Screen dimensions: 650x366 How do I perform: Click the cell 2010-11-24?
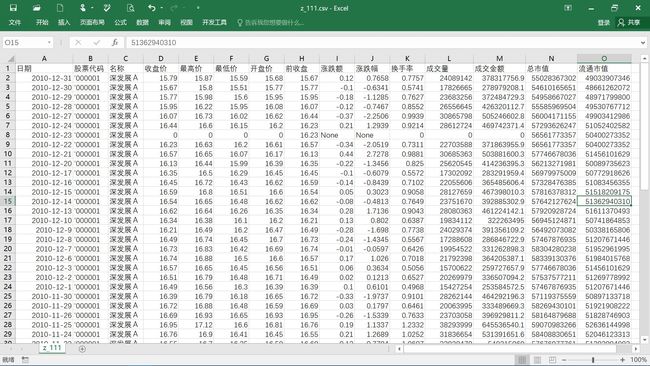pyautogui.click(x=44, y=334)
